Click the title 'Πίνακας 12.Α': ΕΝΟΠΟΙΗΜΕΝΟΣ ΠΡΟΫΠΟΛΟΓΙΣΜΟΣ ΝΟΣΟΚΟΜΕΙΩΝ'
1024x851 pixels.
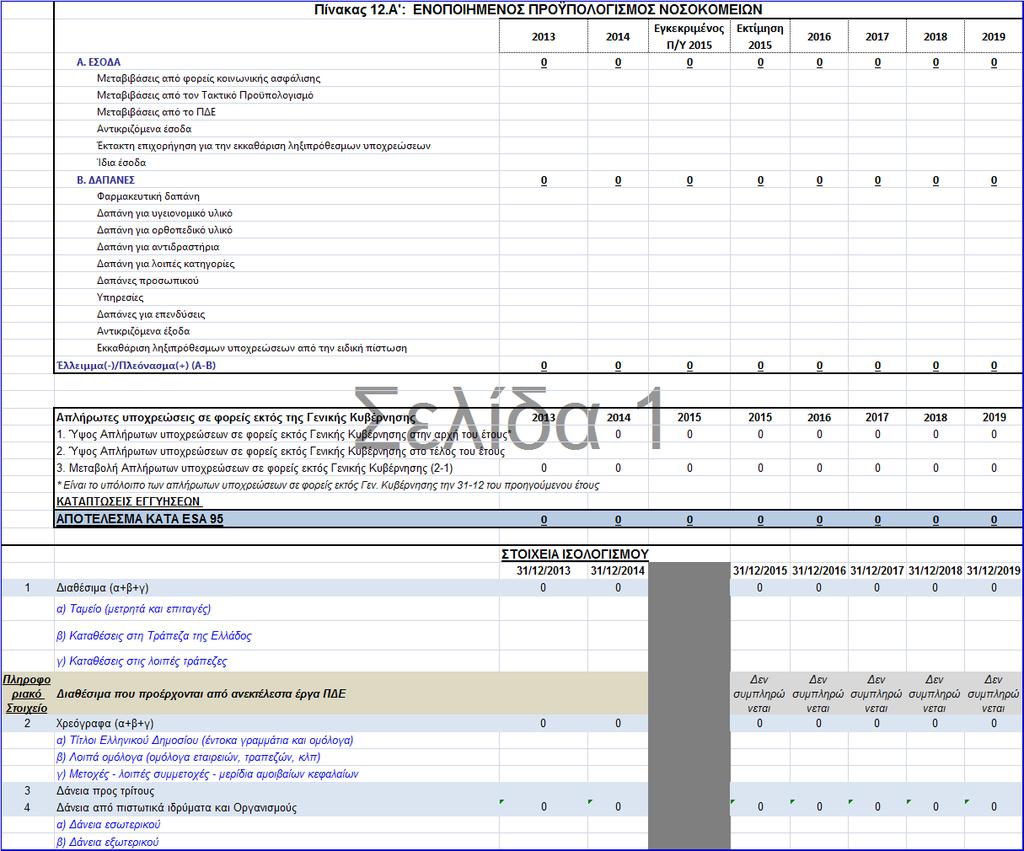point(538,9)
